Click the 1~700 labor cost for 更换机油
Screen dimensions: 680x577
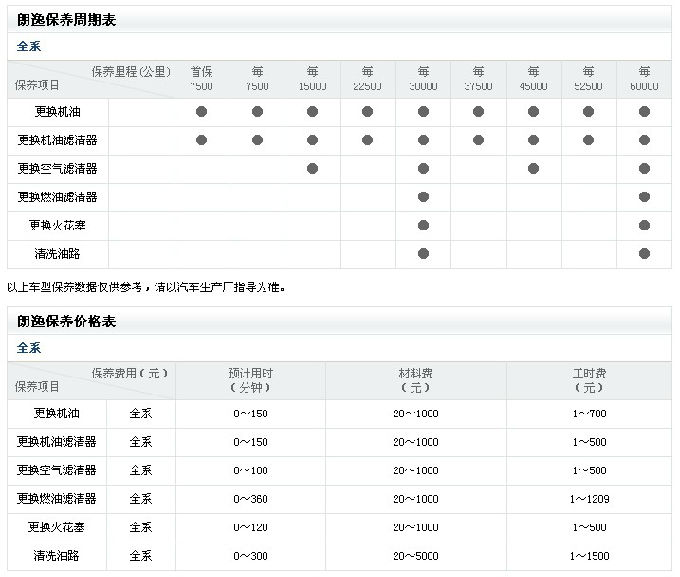click(589, 414)
